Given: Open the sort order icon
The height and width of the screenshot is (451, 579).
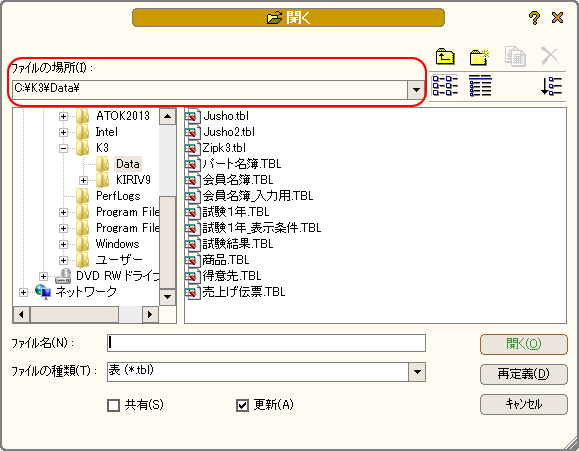Looking at the screenshot, I should (x=551, y=86).
